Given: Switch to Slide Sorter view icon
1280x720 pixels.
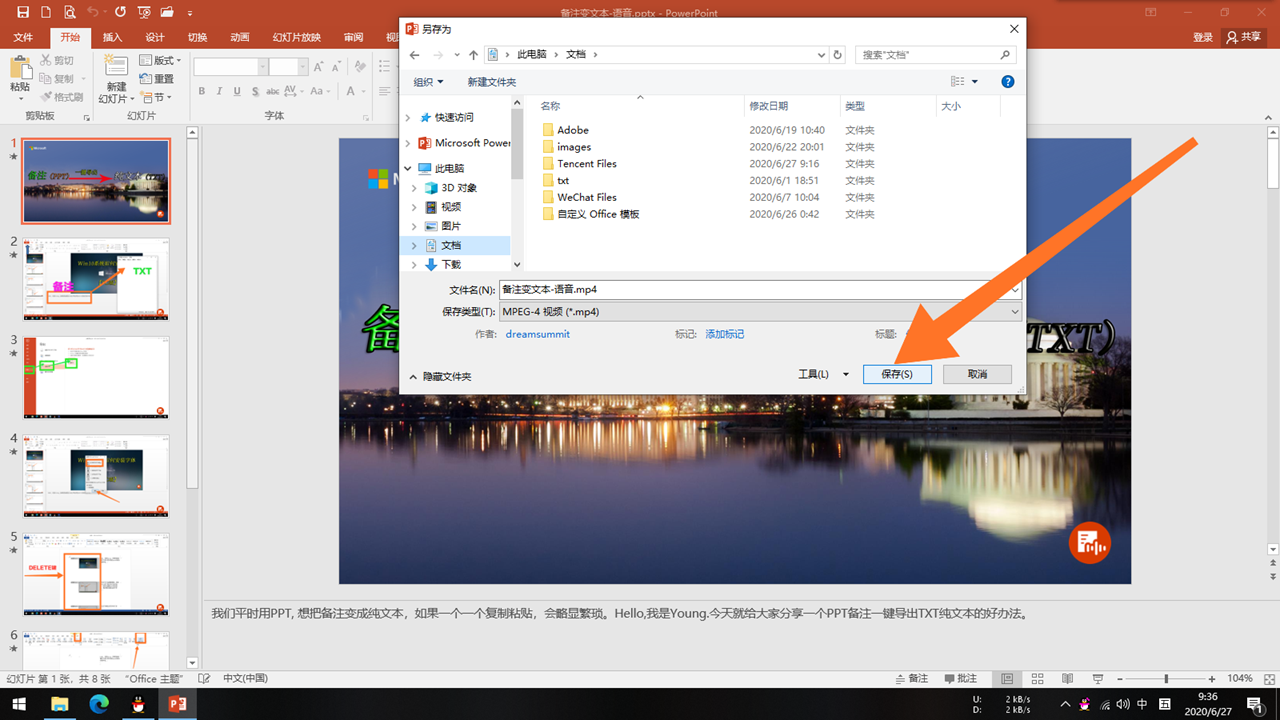Looking at the screenshot, I should tap(1037, 678).
